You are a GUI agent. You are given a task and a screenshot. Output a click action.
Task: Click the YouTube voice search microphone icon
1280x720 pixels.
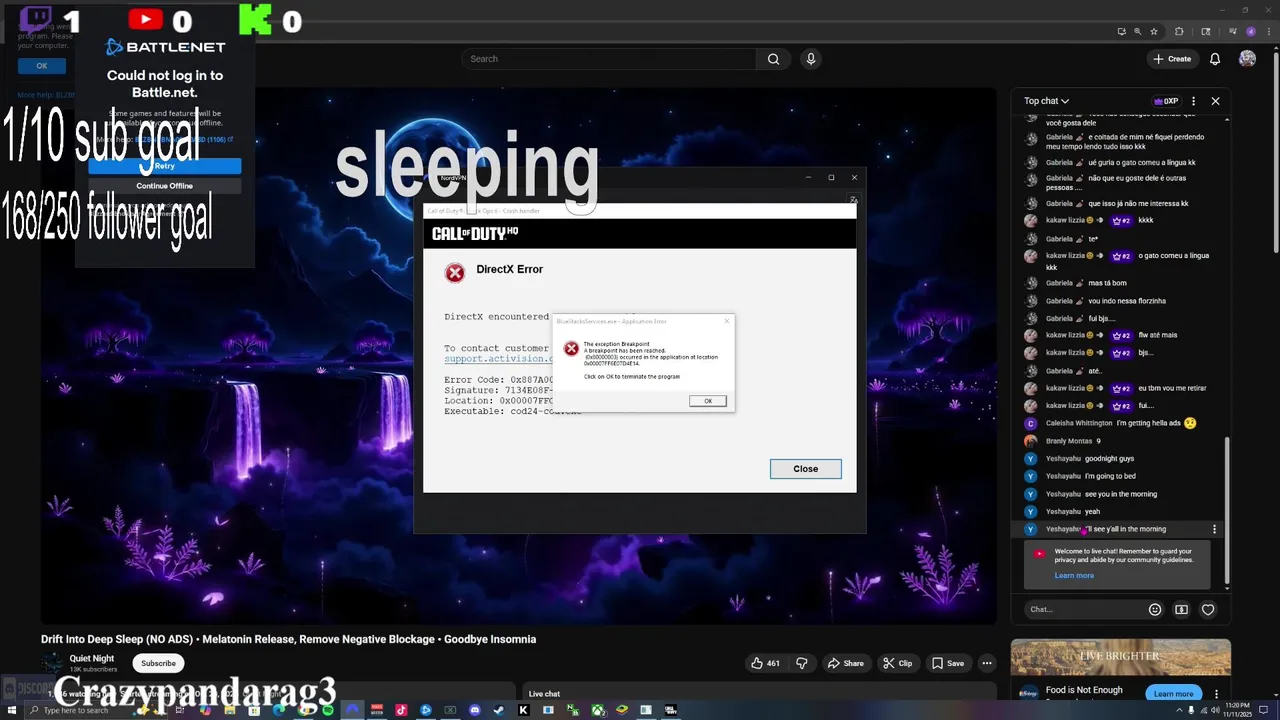811,59
